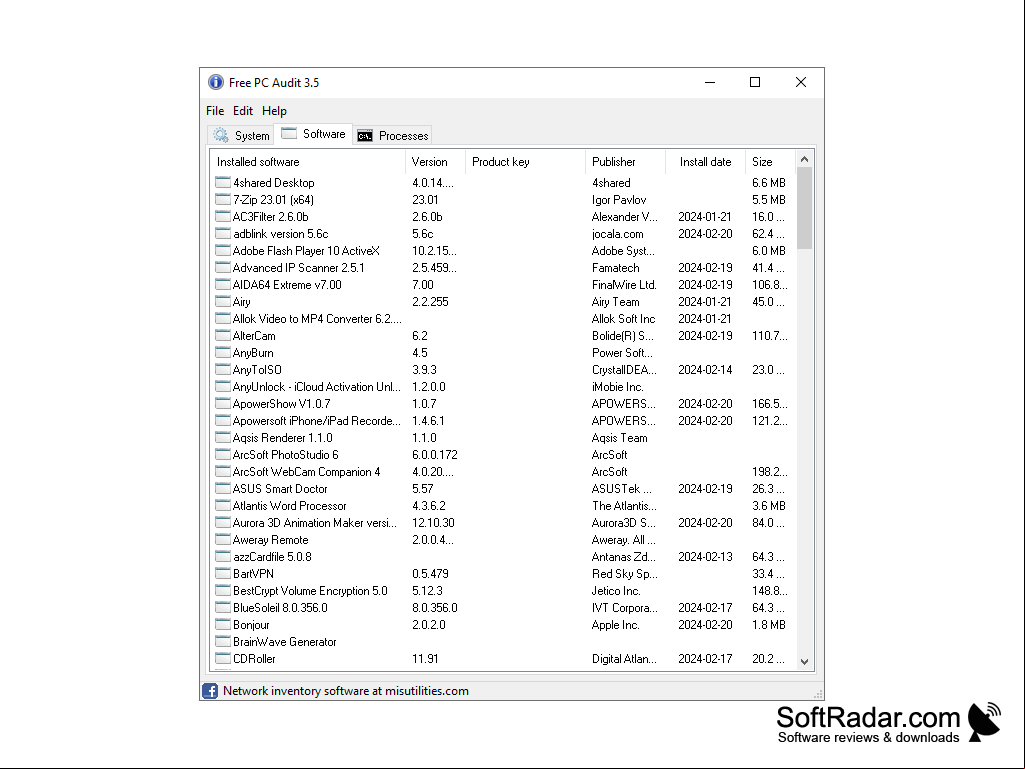Select BlueSoleil 8.0.356.0 entry
The height and width of the screenshot is (769, 1025).
(x=502, y=607)
